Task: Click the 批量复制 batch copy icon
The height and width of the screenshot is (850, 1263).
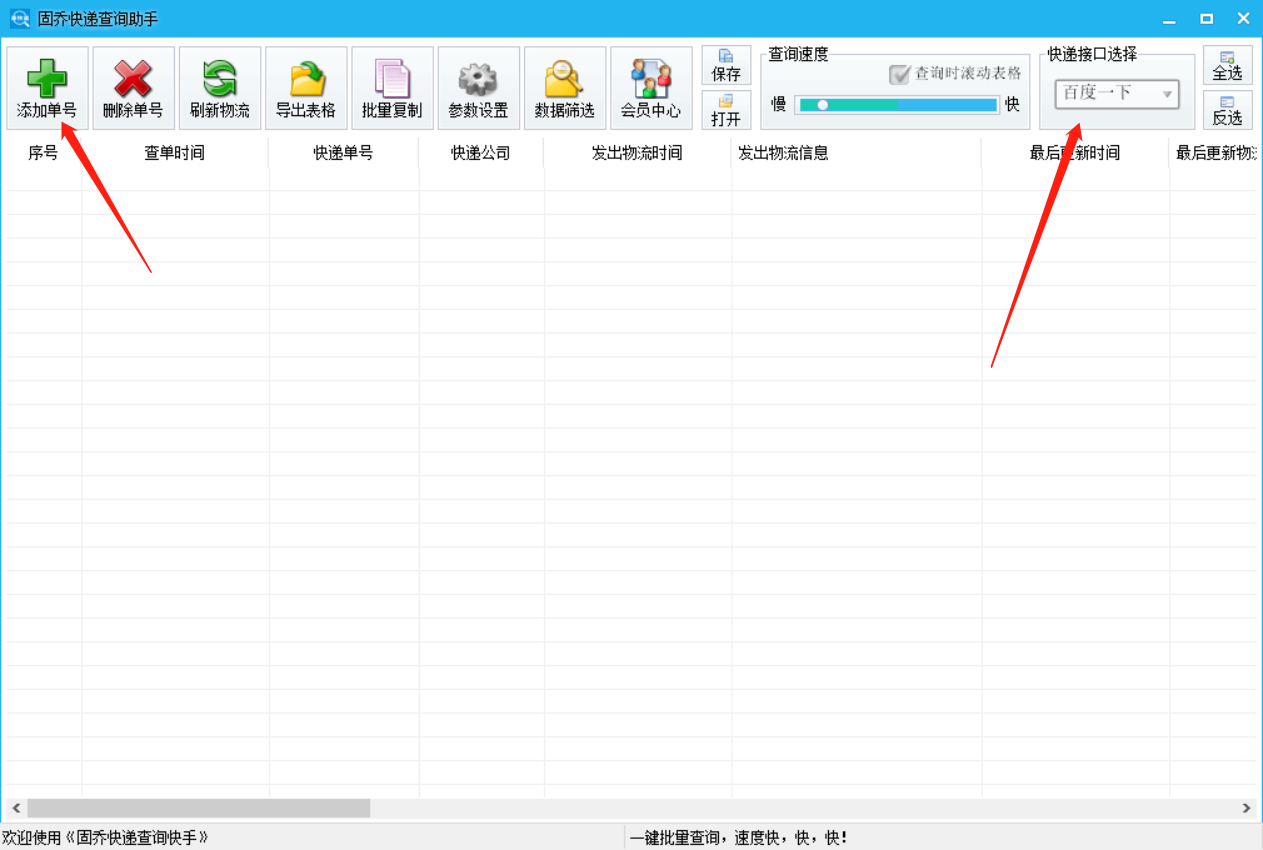Action: point(392,87)
